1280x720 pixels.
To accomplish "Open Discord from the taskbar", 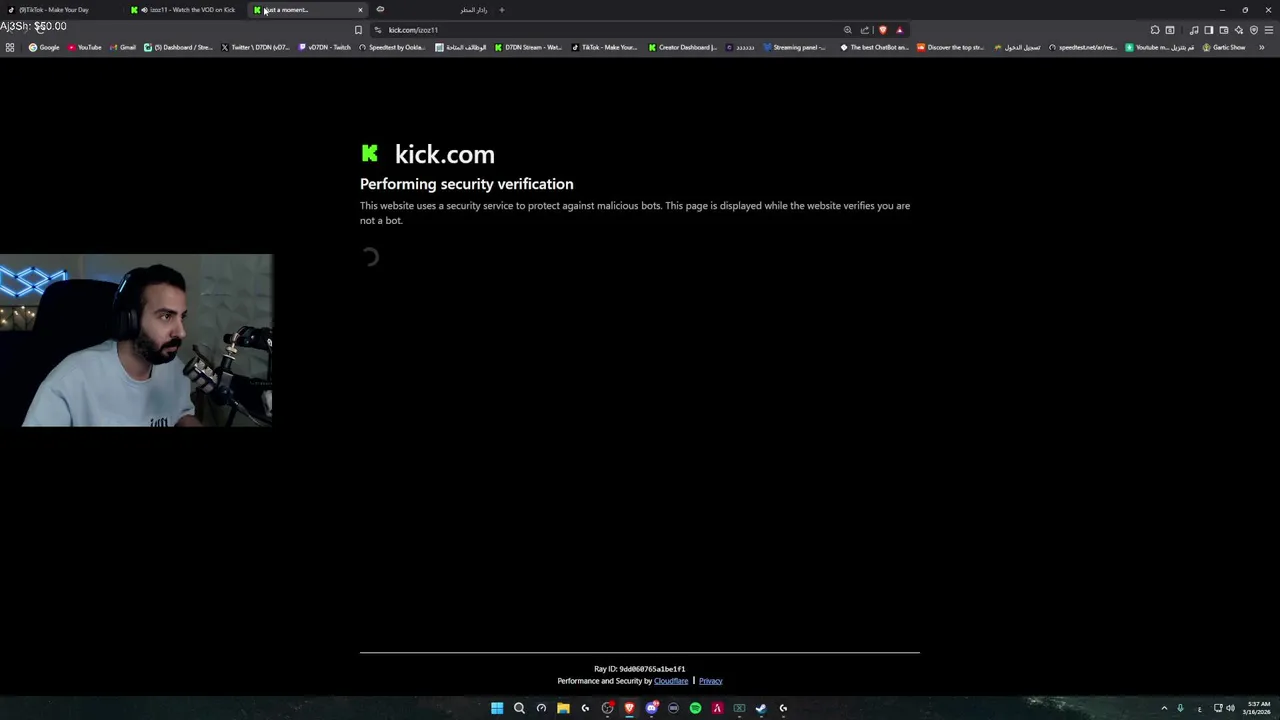I will pyautogui.click(x=651, y=708).
